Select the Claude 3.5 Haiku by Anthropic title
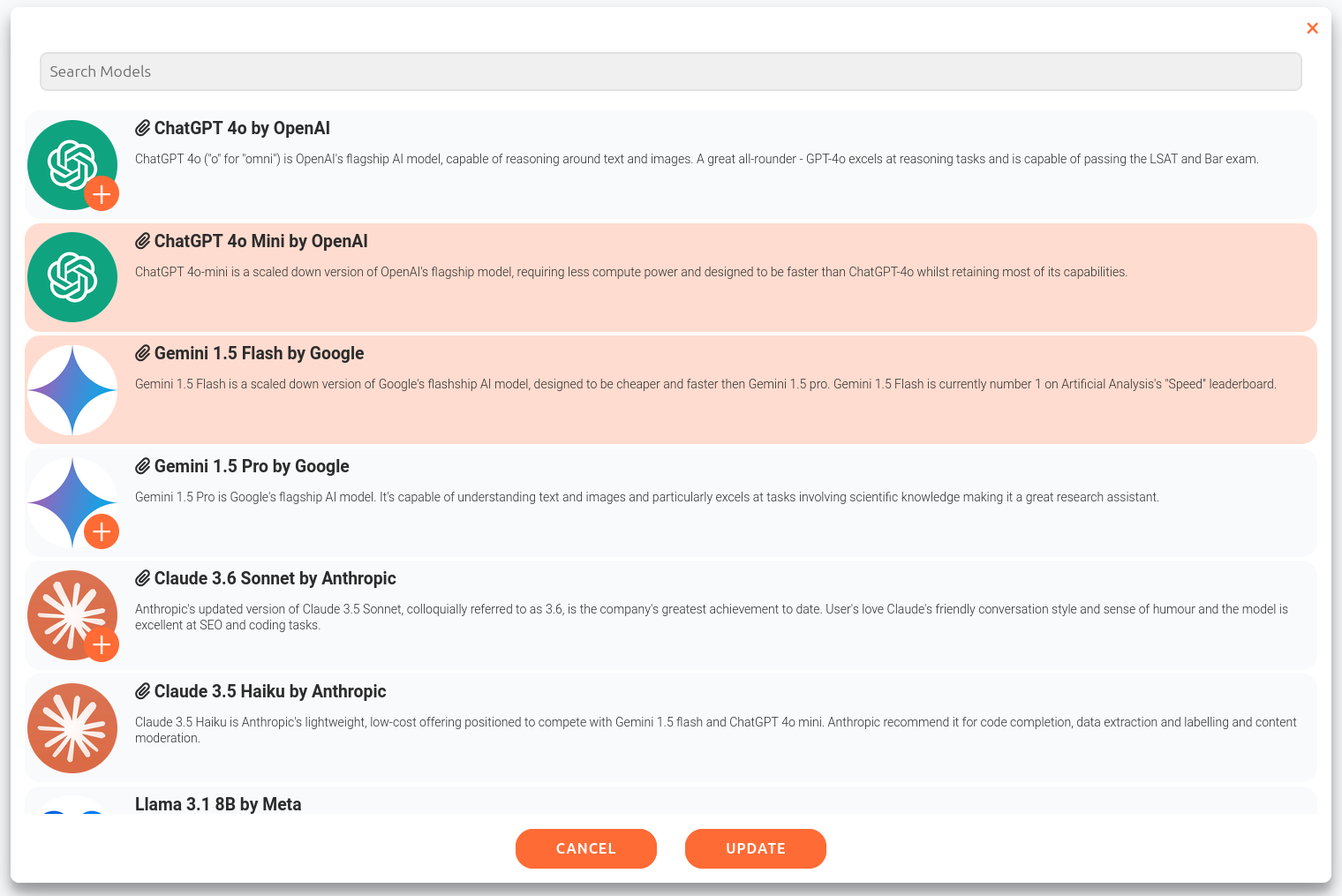Screen dimensions: 1342x896 pos(270,691)
